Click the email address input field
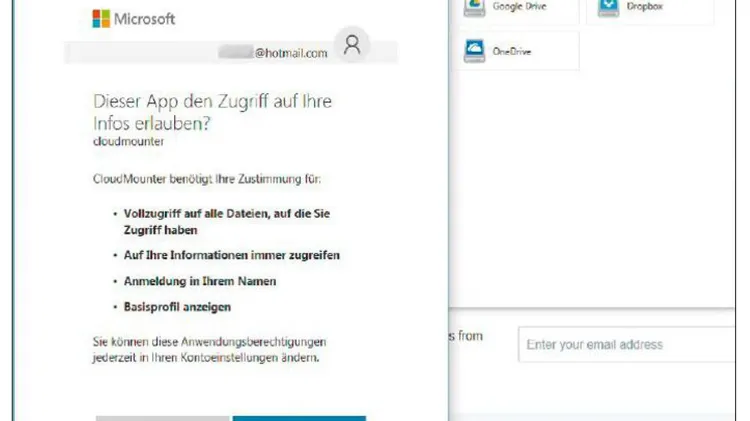Screen dimensions: 750x421 click(627, 344)
